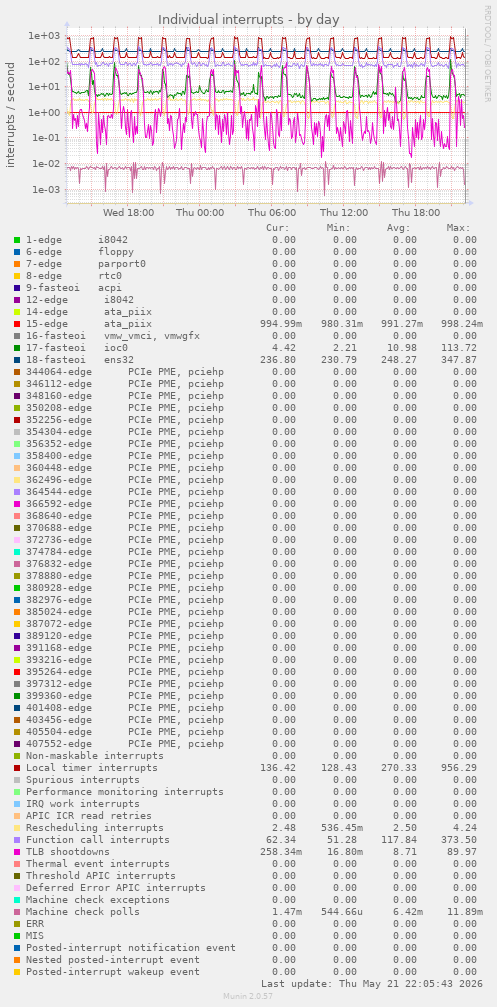Click the 17-fasteoi ioc0 green swatch

17,347
